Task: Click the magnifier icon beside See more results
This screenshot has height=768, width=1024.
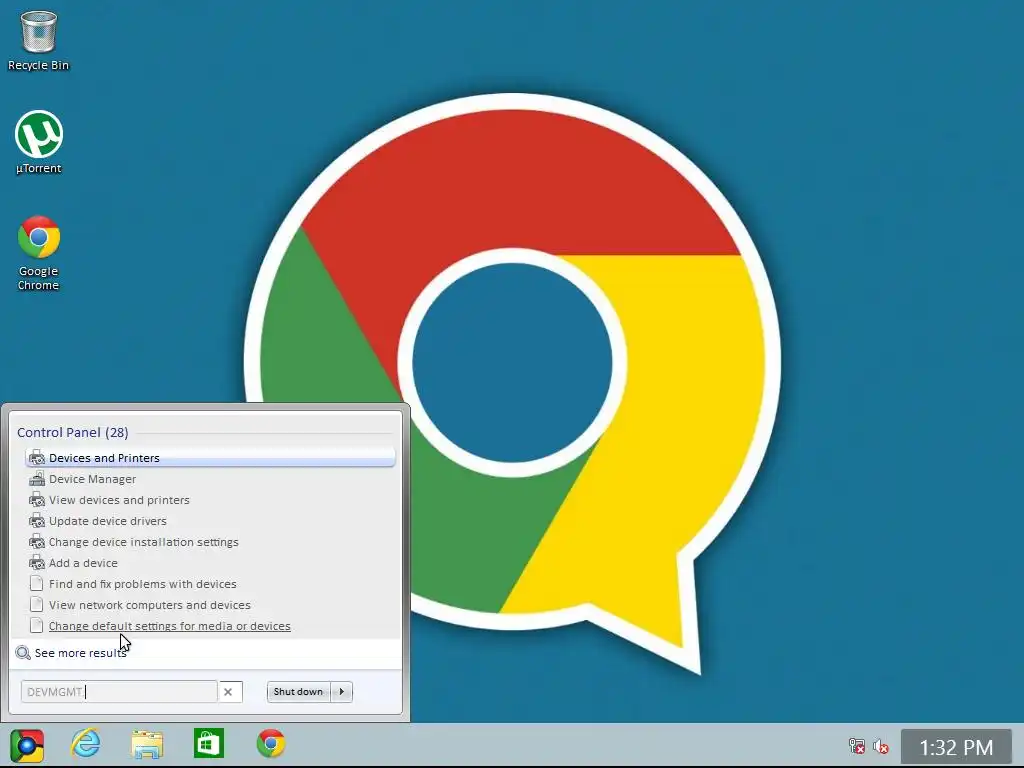Action: pos(23,653)
